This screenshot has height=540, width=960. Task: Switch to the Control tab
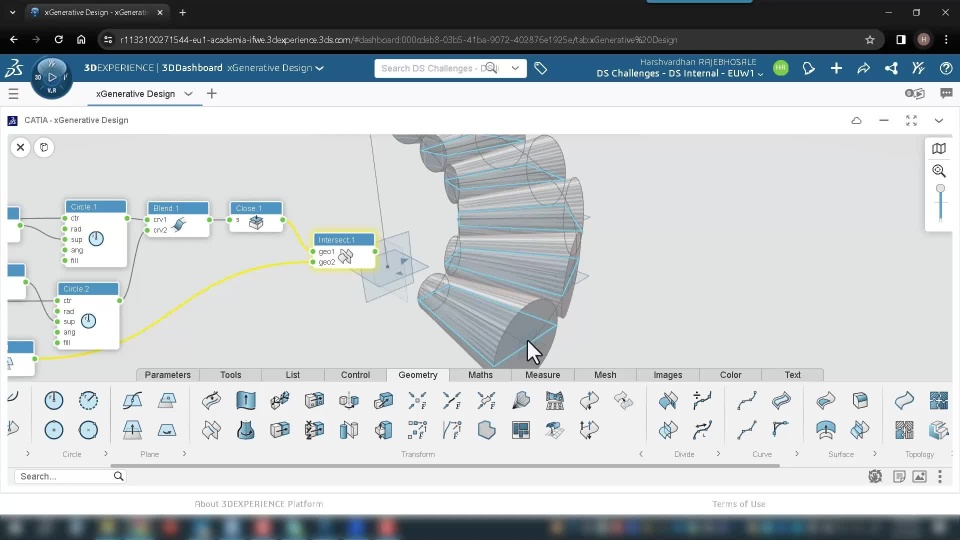tap(356, 375)
